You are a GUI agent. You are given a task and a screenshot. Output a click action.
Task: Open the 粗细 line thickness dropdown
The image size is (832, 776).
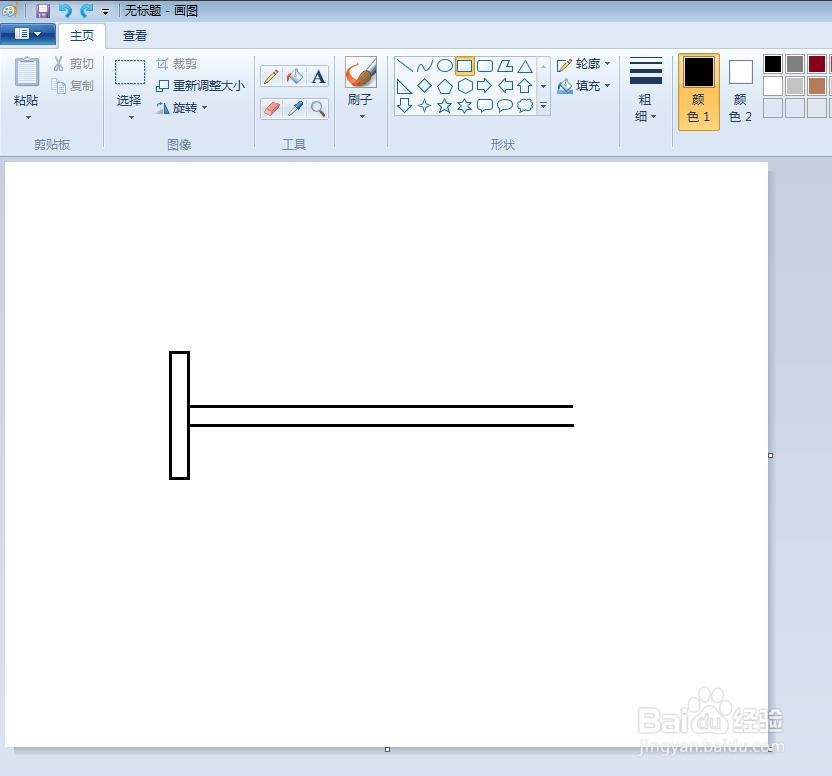tap(645, 90)
